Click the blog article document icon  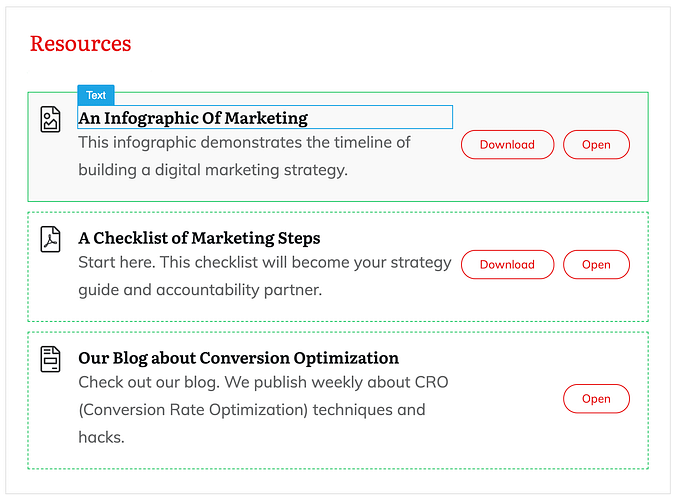click(51, 358)
